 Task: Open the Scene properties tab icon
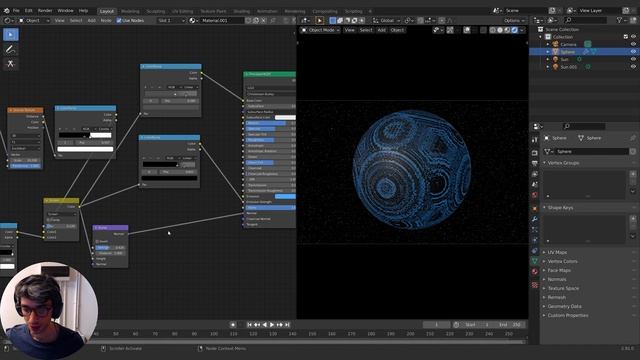coord(535,184)
